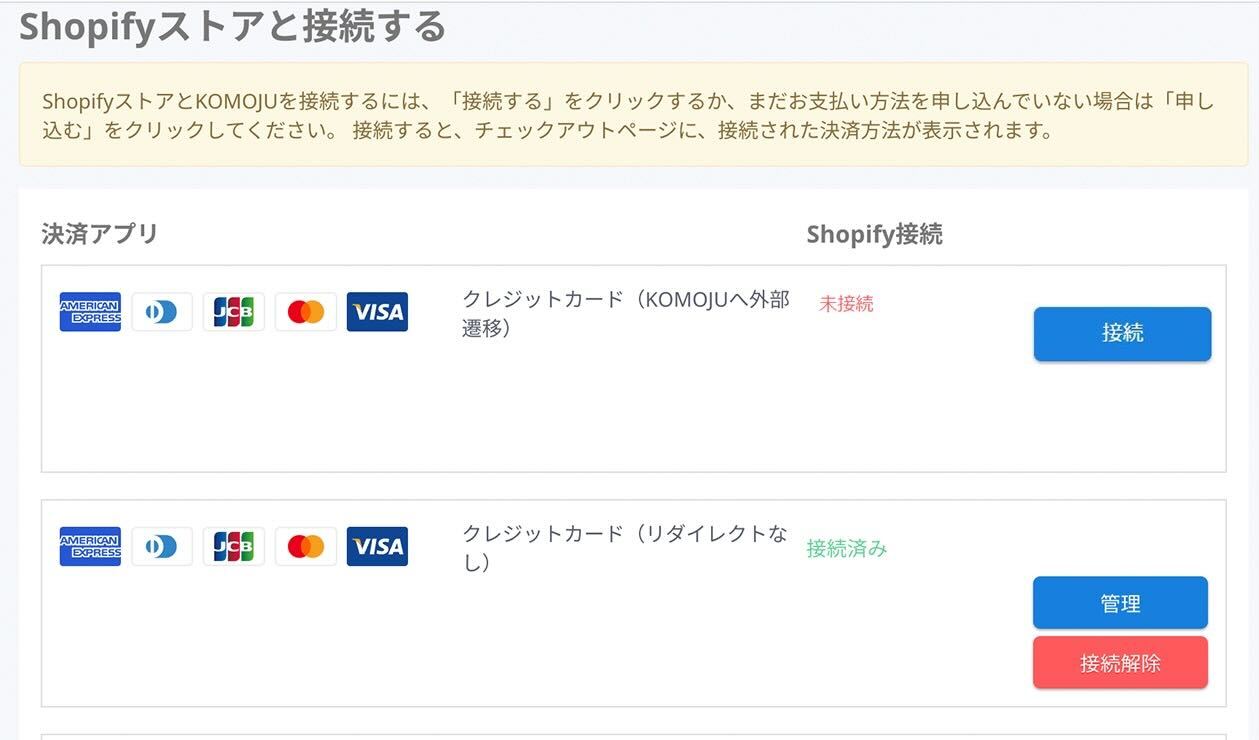The width and height of the screenshot is (1259, 740).
Task: Click the JCB icon in the リダイレクトなし row
Action: 234,547
